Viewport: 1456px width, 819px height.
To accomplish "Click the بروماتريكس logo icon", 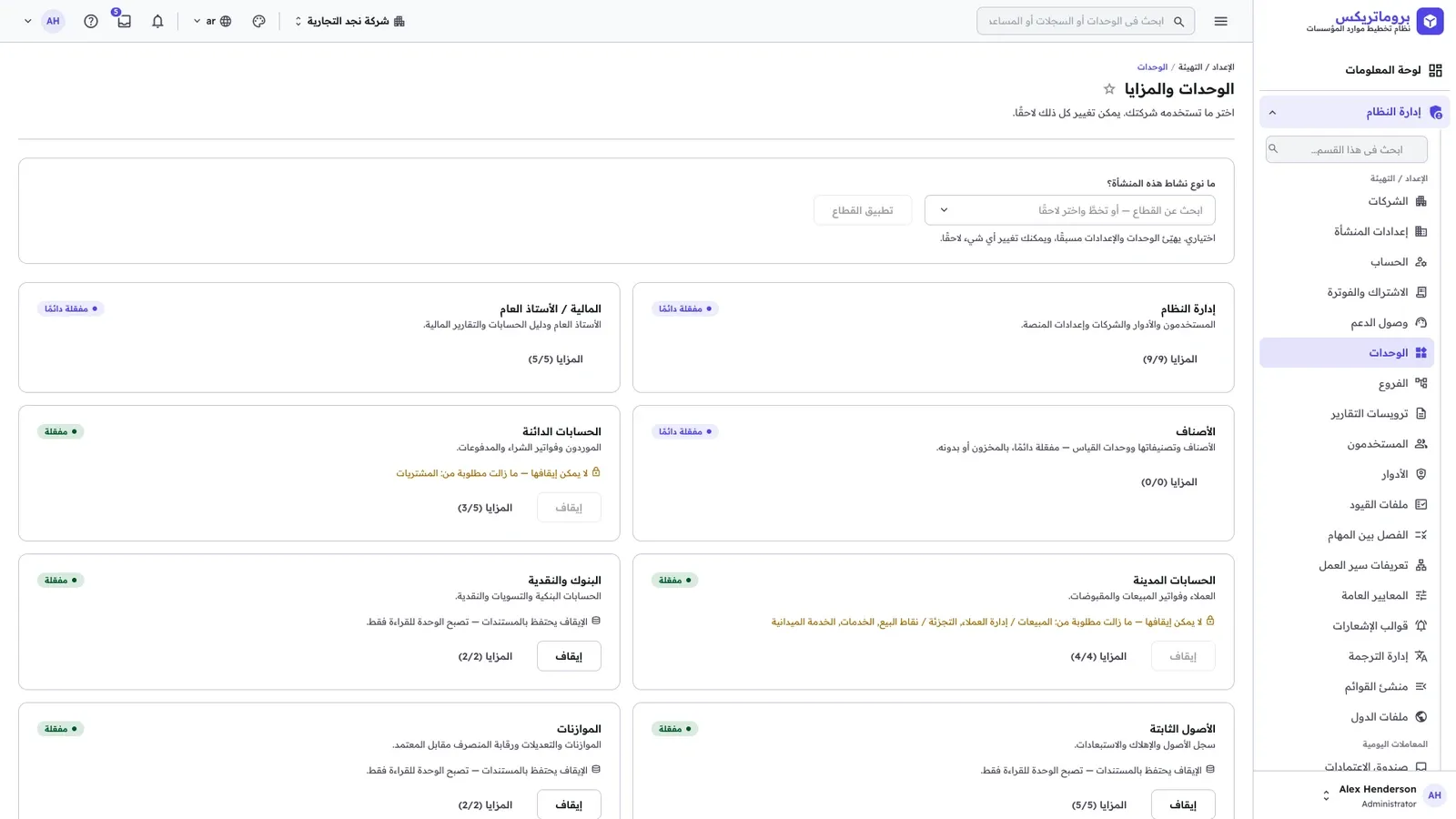I will click(1430, 21).
